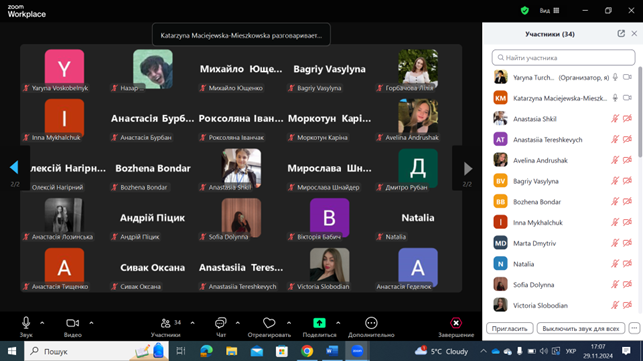Start screen sharing with Поделиться icon
The width and height of the screenshot is (643, 361).
point(319,323)
